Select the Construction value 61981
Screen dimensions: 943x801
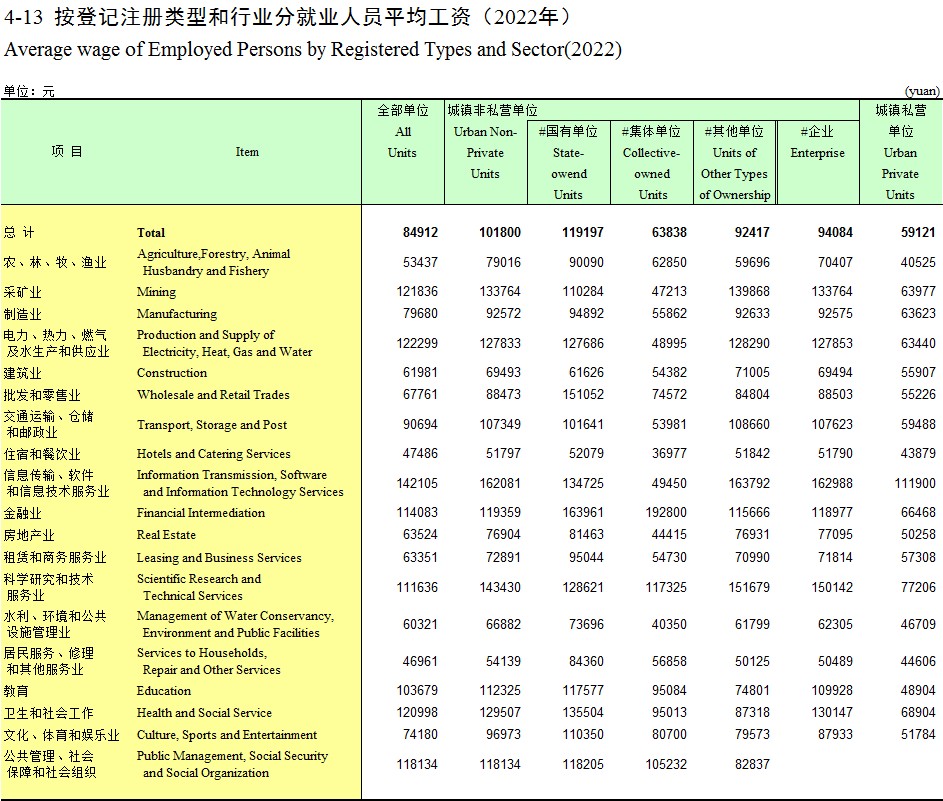coord(420,373)
